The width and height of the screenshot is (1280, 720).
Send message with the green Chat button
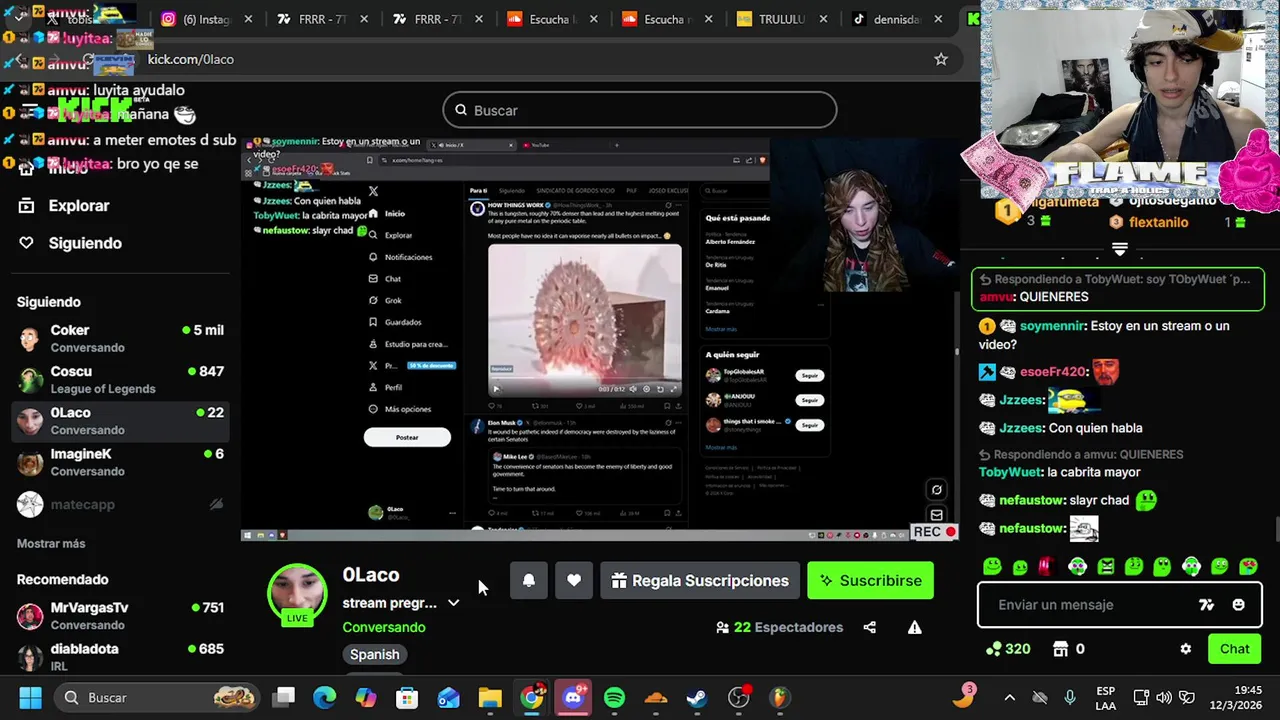coord(1234,649)
